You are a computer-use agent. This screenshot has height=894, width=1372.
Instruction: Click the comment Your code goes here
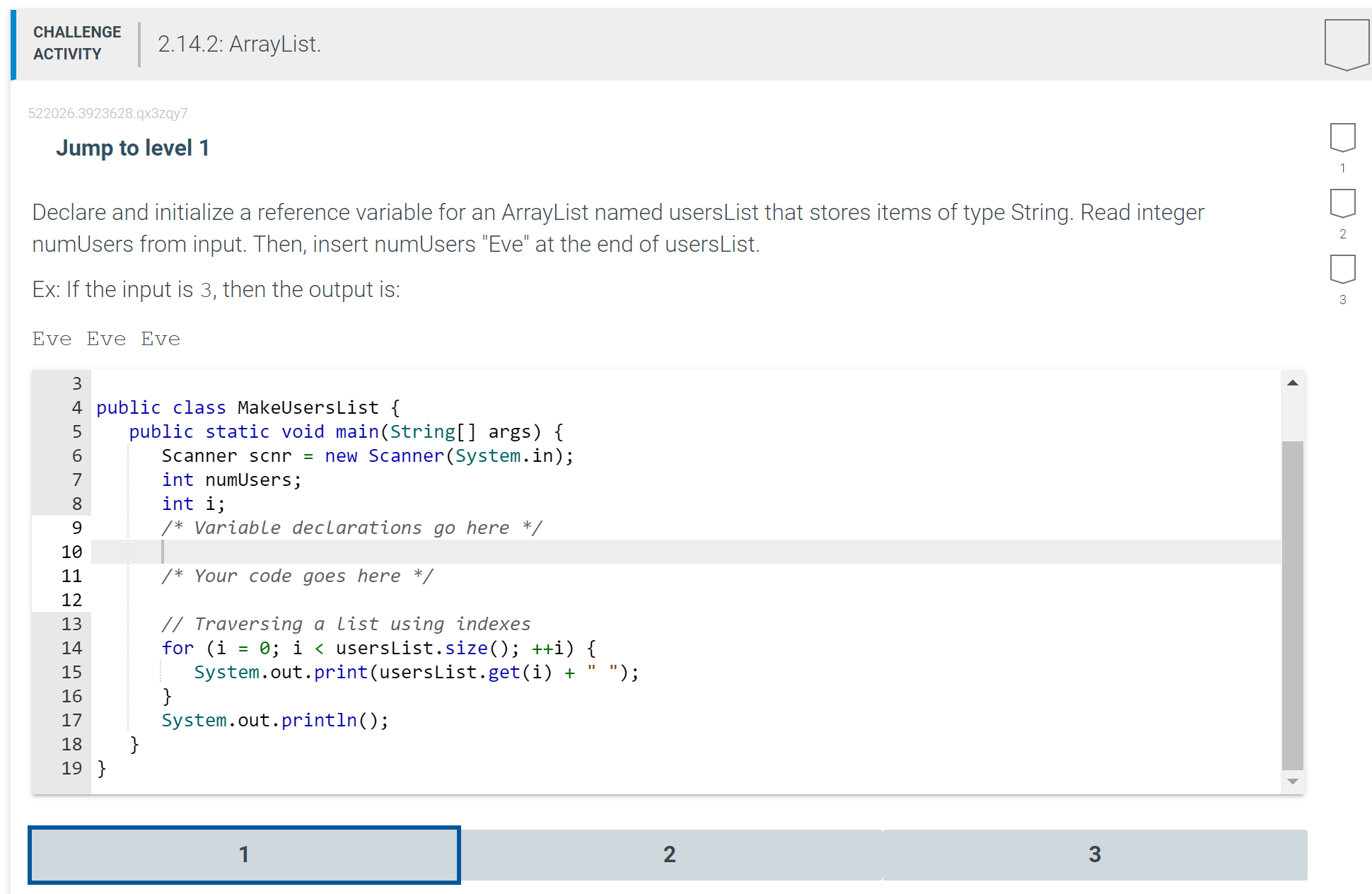297,576
